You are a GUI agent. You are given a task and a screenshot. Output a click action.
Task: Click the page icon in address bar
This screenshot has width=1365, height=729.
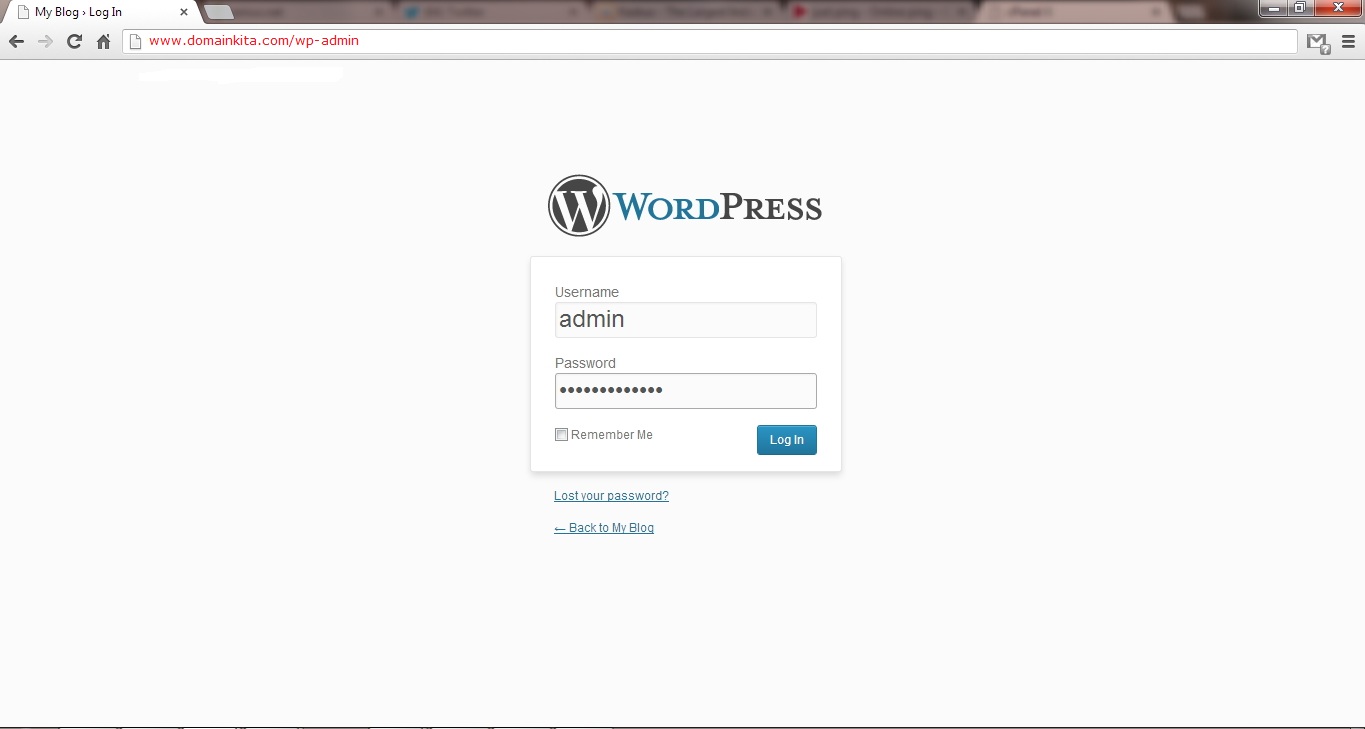(x=136, y=42)
